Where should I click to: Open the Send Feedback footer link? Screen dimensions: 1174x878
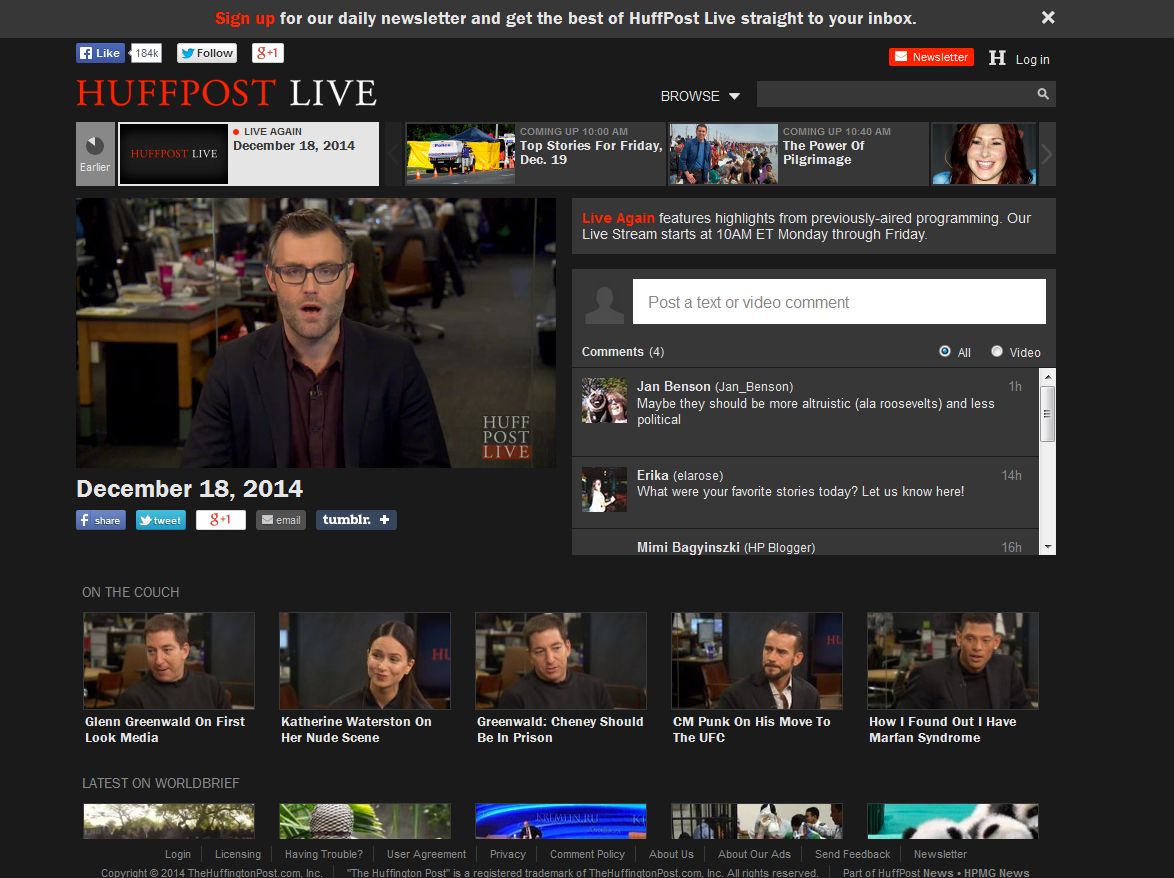pos(852,854)
